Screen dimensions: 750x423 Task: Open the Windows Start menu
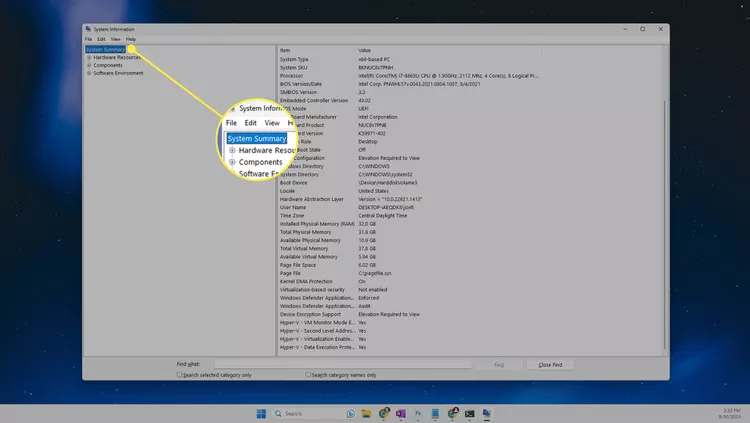(x=261, y=413)
